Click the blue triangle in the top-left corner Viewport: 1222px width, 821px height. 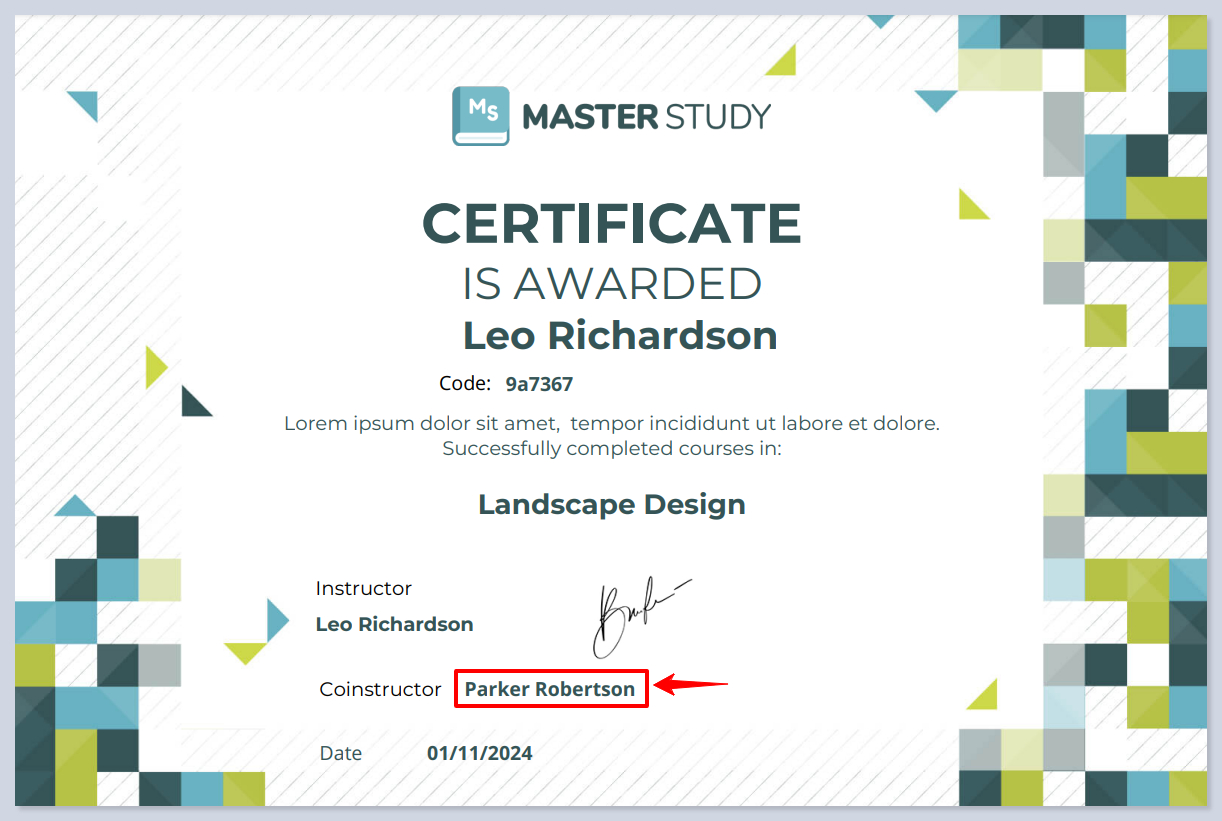tap(86, 103)
